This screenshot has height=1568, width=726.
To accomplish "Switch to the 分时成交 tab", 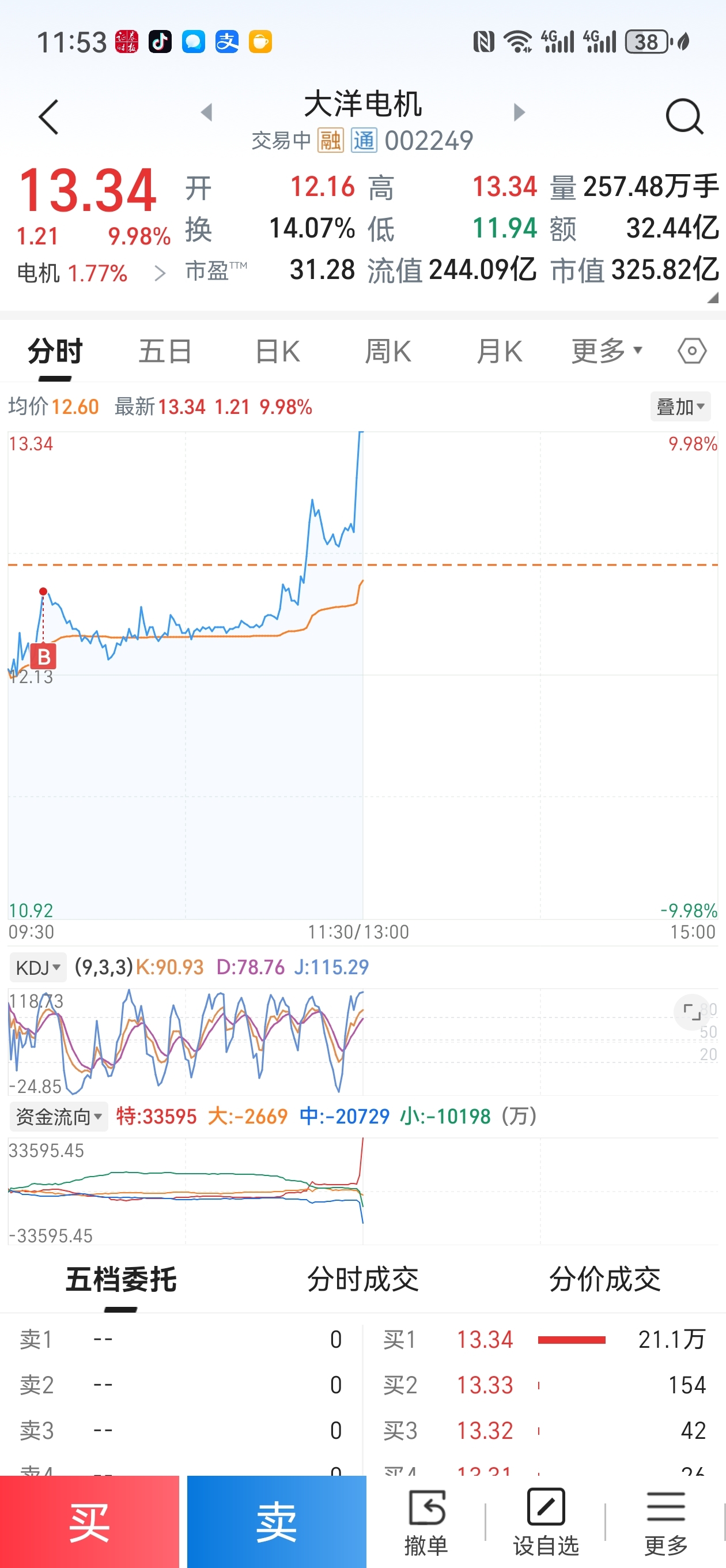I will point(362,1280).
